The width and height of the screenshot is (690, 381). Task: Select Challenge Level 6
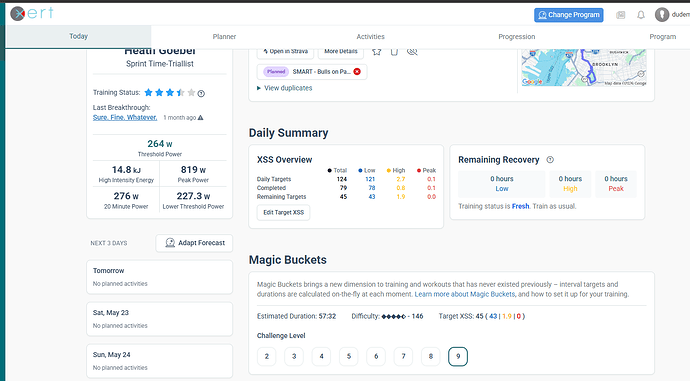pyautogui.click(x=376, y=356)
